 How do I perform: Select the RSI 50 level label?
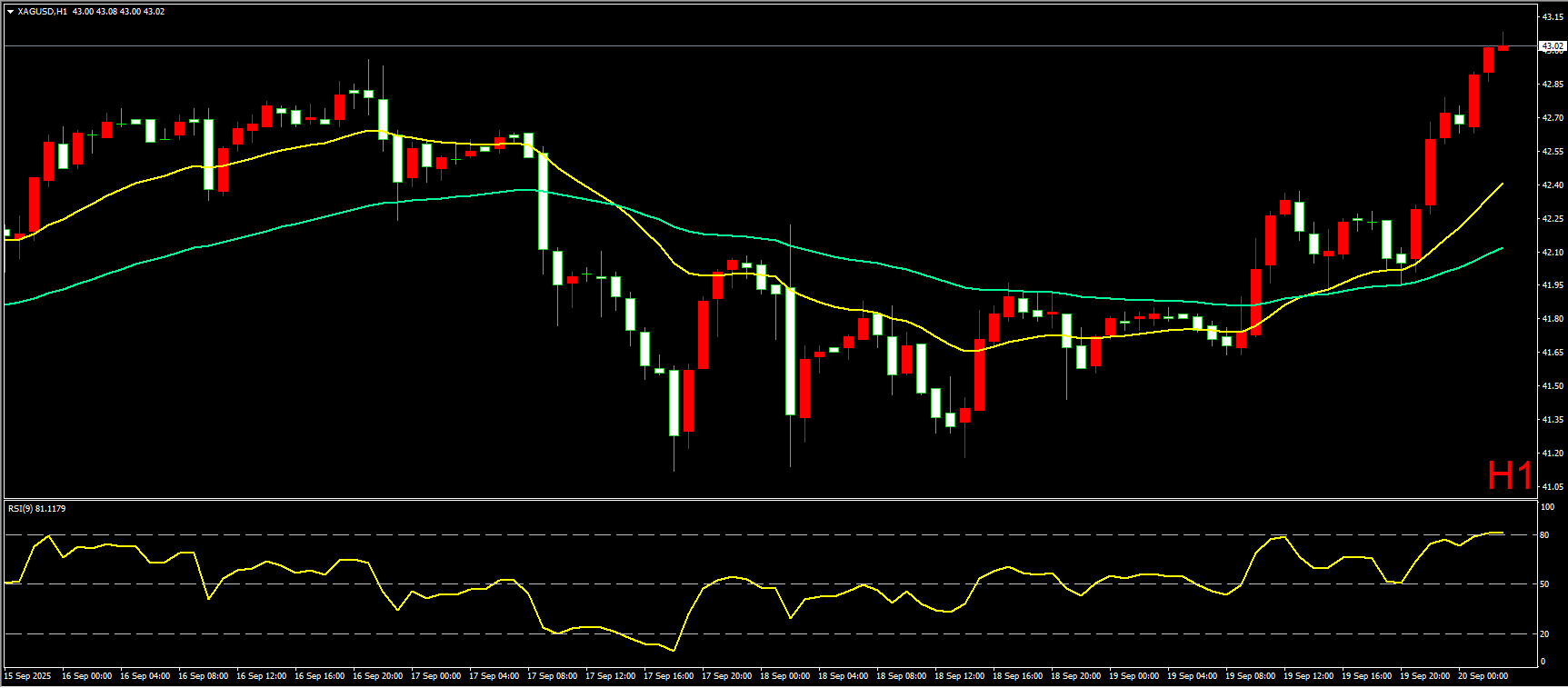pyautogui.click(x=1544, y=584)
